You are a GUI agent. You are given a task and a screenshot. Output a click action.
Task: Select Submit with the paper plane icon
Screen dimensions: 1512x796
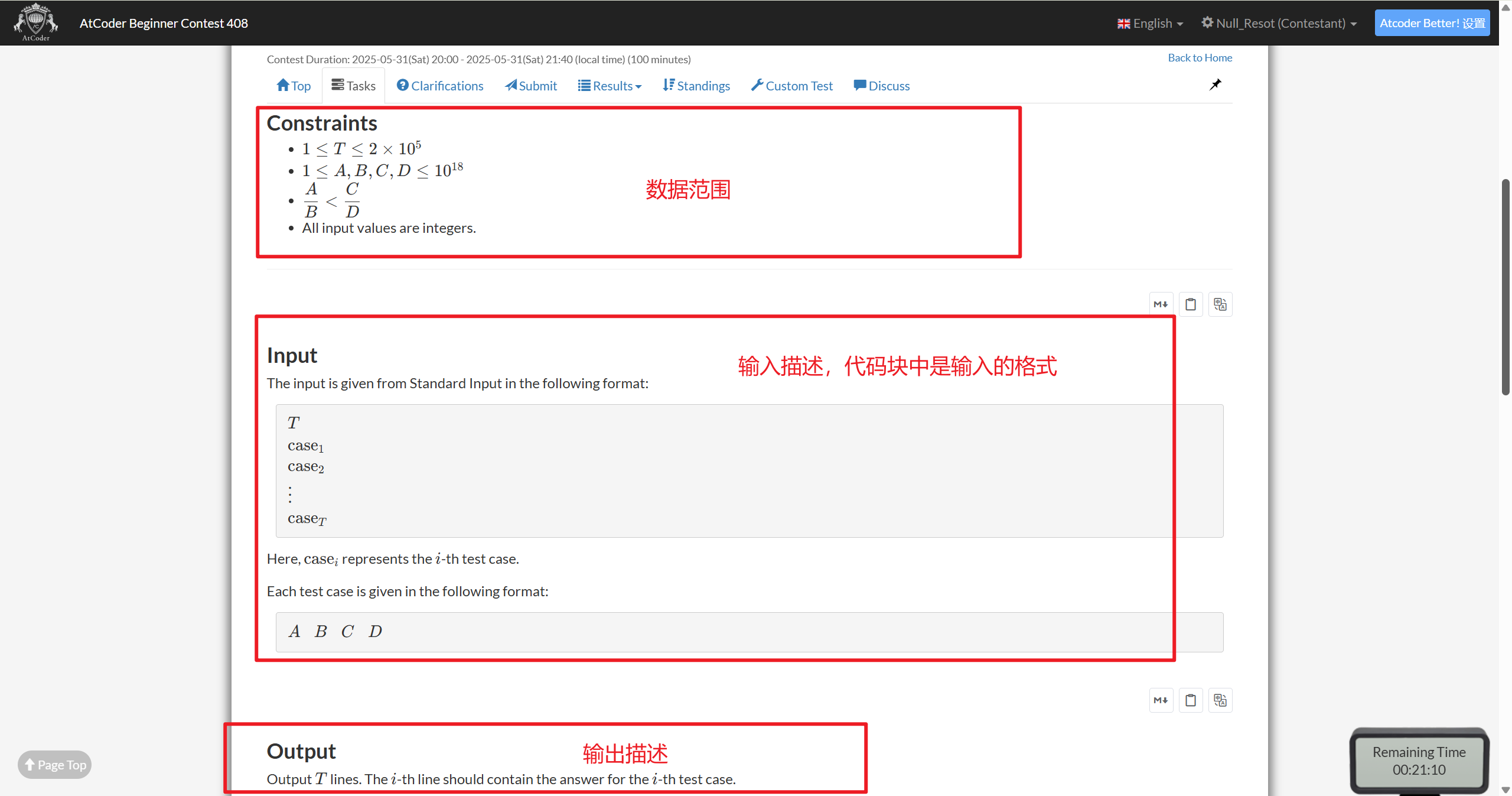click(530, 86)
